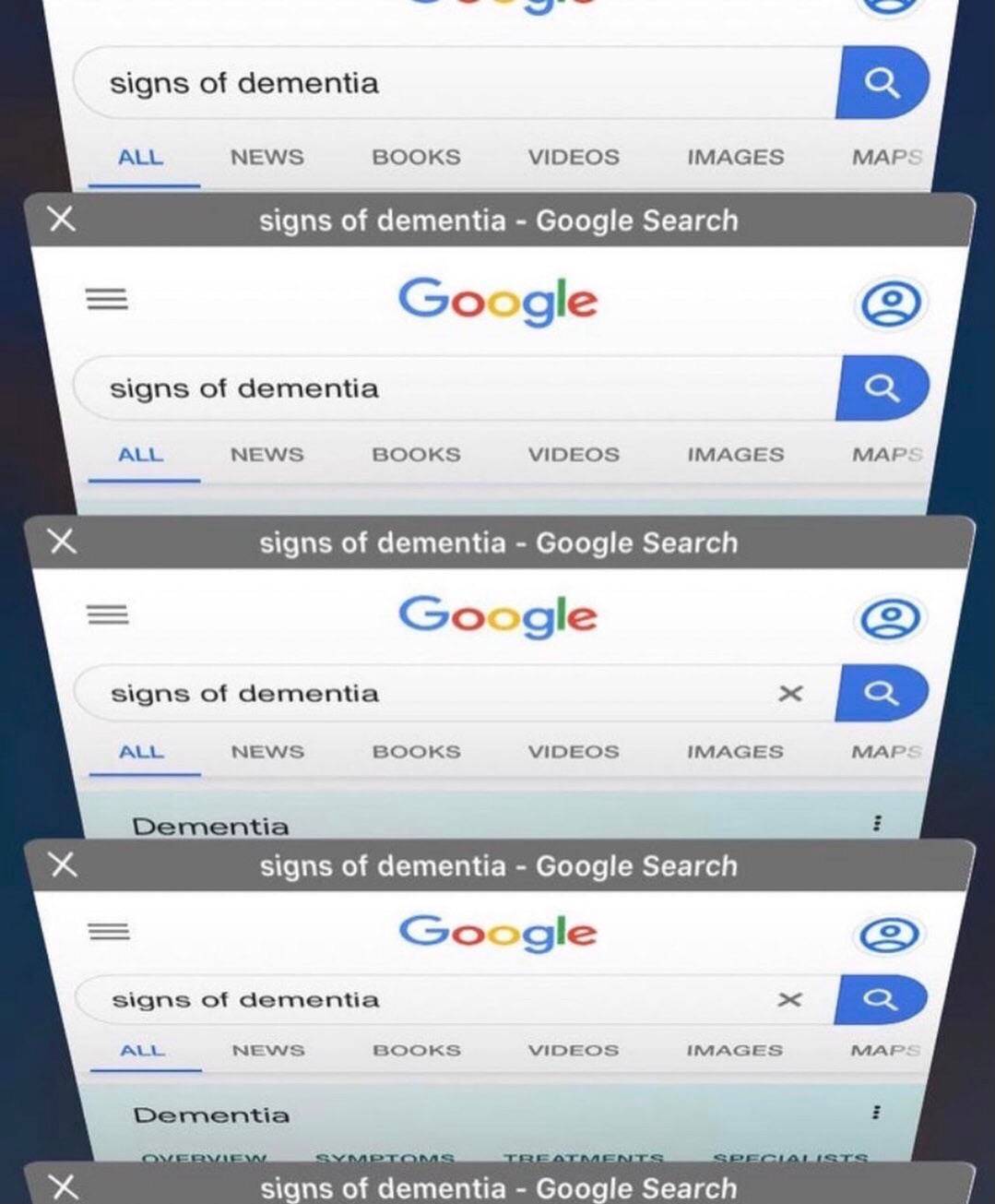
Task: Open hamburger menu in first titled tab
Action: [x=107, y=300]
